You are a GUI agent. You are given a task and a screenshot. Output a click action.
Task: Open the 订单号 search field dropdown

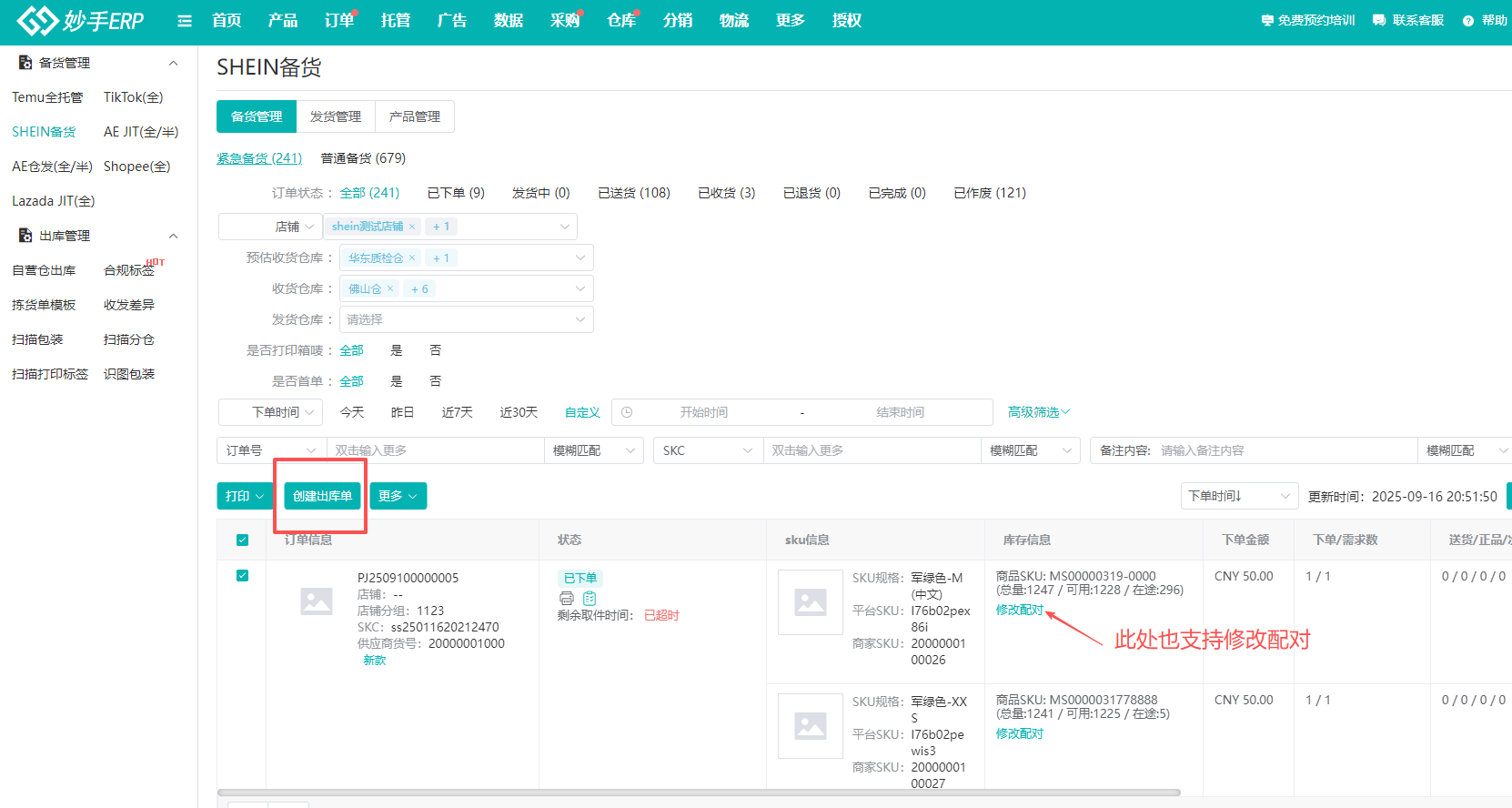coord(272,450)
